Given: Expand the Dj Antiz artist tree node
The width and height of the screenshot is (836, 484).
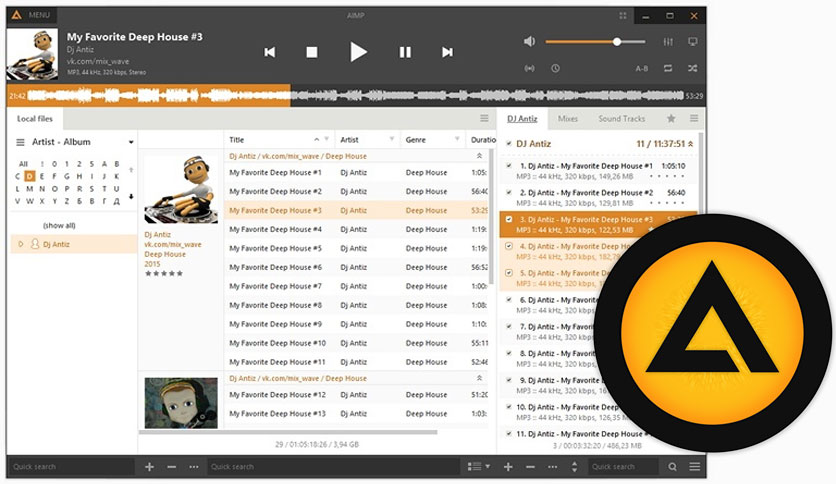Looking at the screenshot, I should [21, 244].
